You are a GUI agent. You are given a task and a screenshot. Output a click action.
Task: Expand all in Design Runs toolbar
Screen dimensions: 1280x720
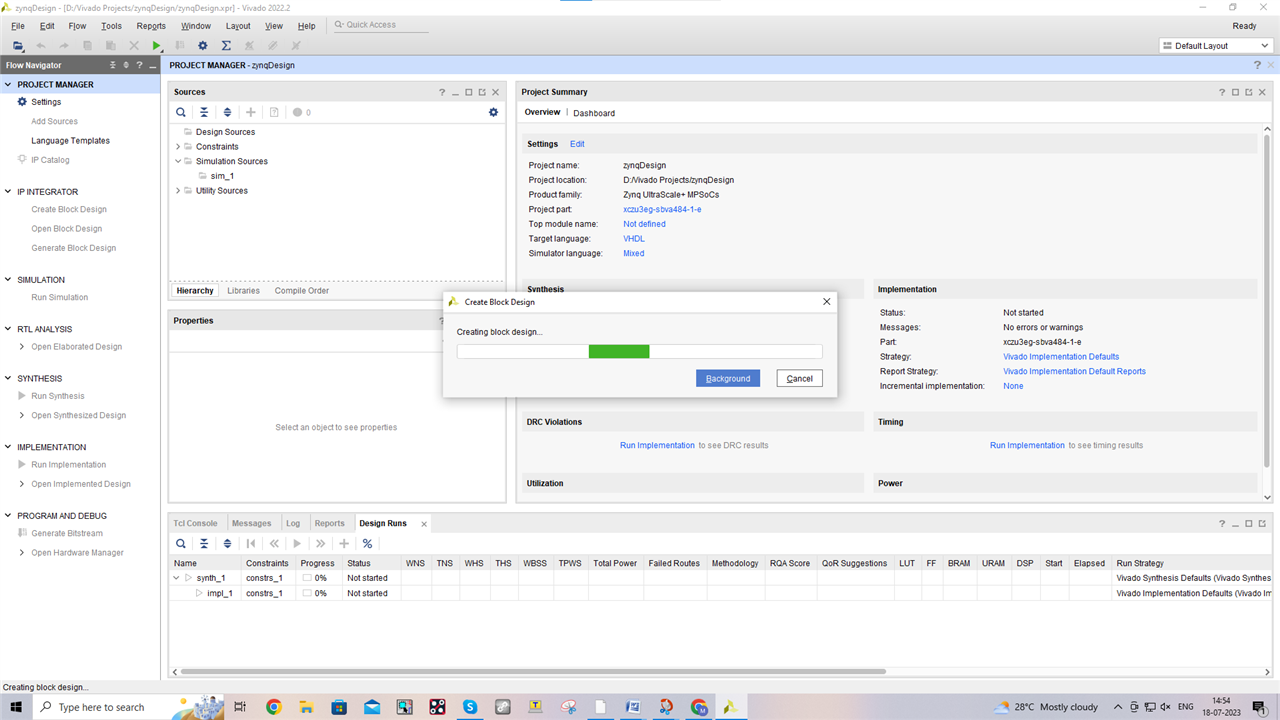click(227, 543)
